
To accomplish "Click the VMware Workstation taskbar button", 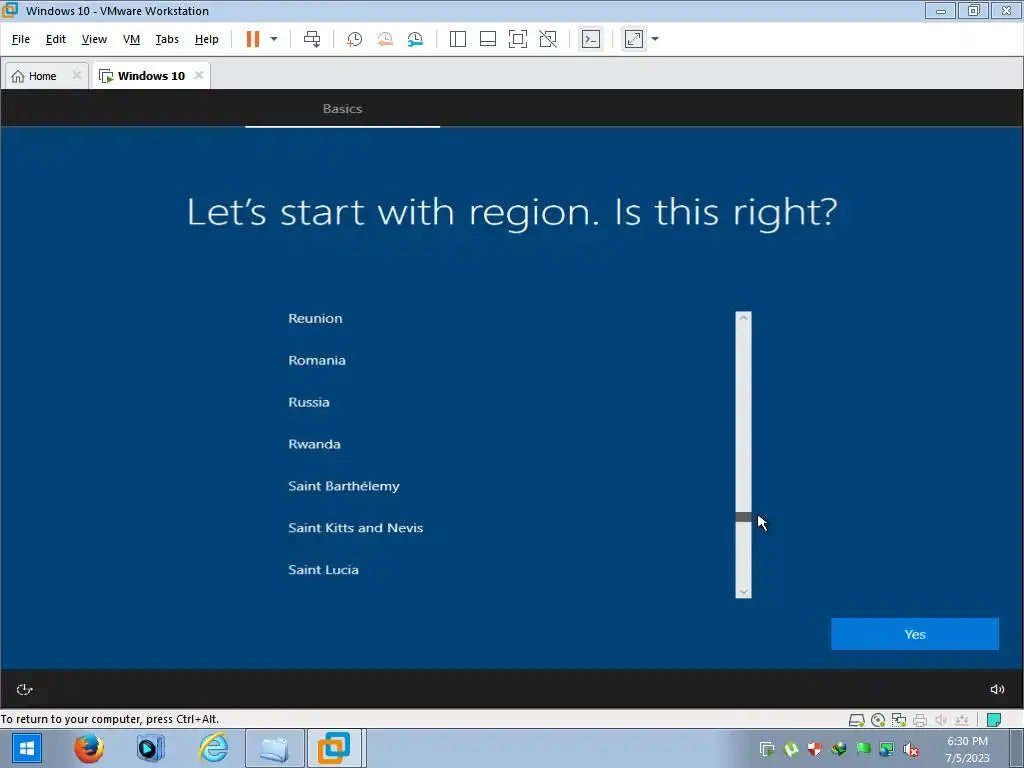I will coord(334,748).
